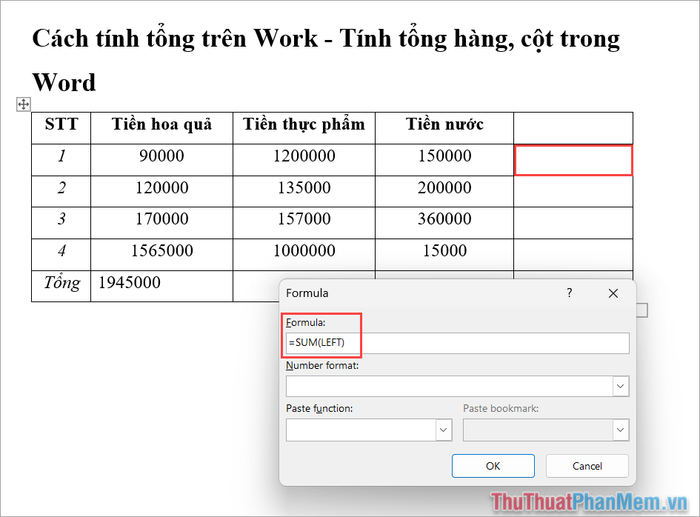Click the Tiền nước header
The width and height of the screenshot is (700, 517).
tap(445, 128)
